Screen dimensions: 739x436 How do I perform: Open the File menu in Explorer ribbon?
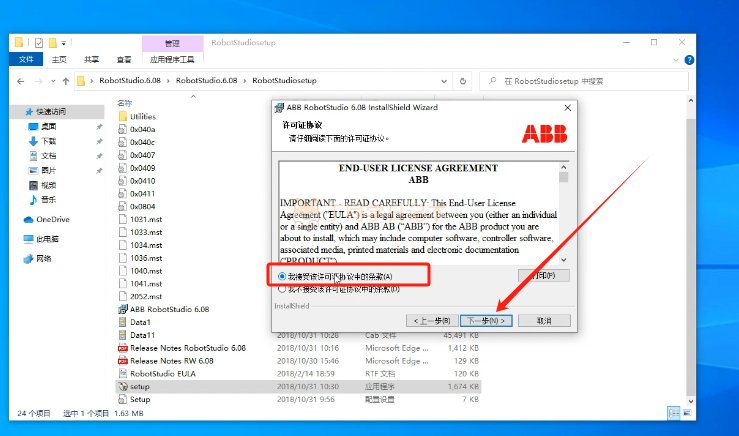26,59
